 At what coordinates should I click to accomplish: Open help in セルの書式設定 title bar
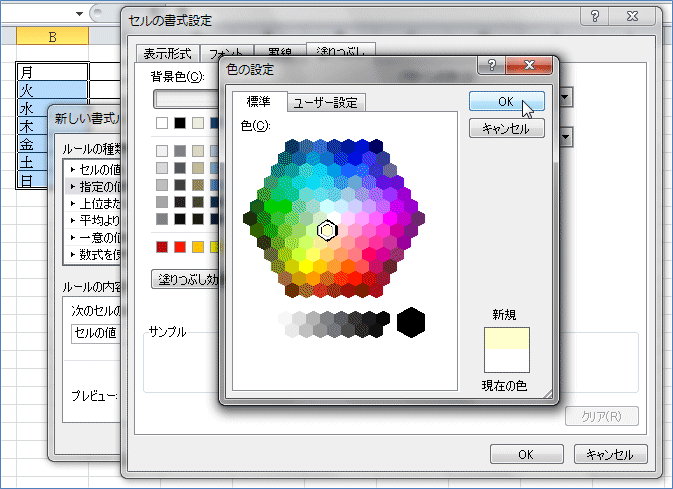(x=595, y=16)
